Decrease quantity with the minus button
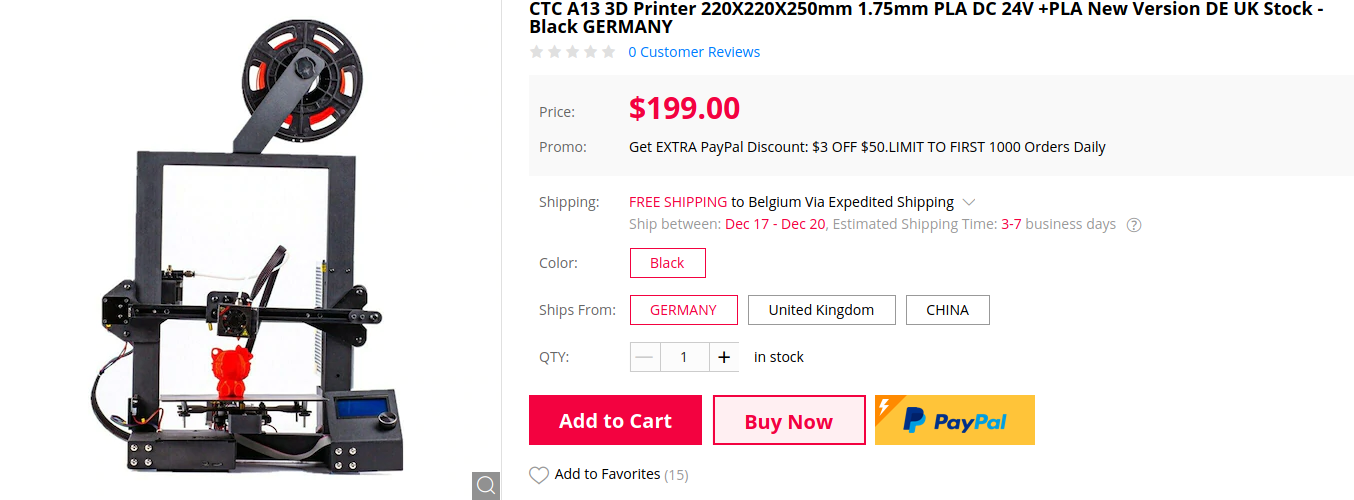Screen dimensions: 1354x500 (645, 357)
